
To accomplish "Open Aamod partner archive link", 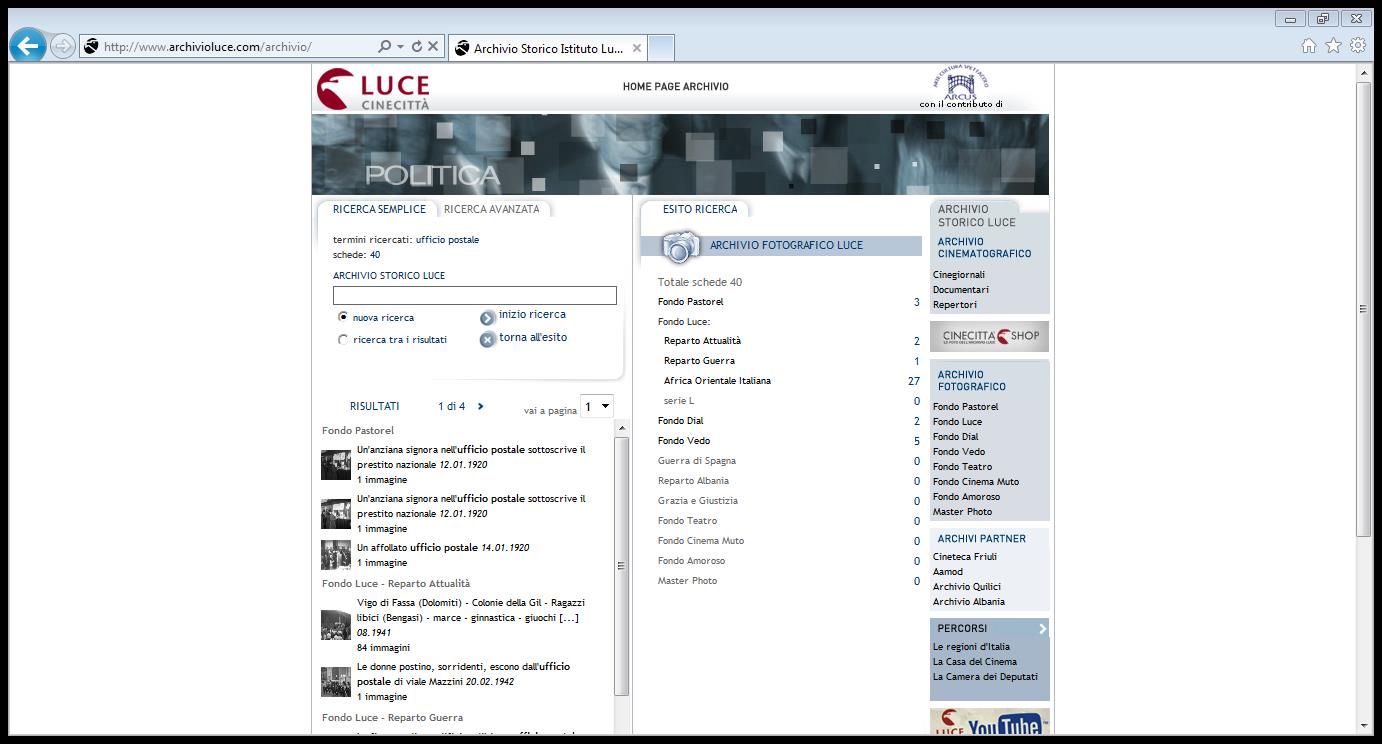I will point(948,572).
